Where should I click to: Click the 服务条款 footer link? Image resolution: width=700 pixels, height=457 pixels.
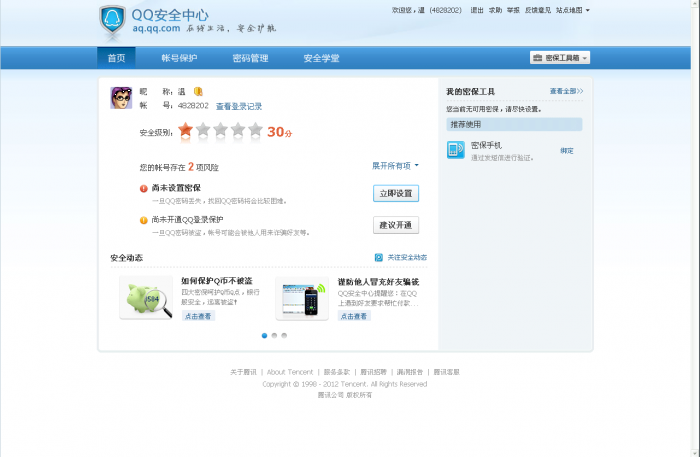337,372
